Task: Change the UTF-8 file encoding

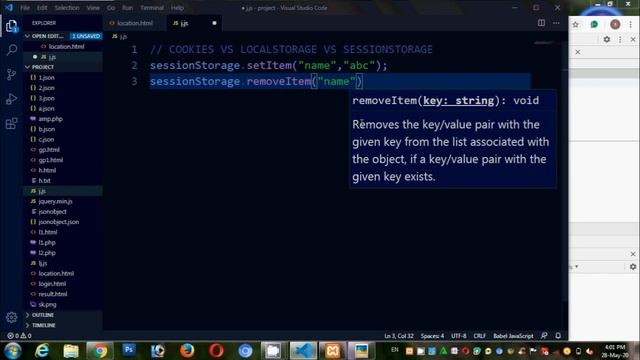Action: (x=458, y=336)
